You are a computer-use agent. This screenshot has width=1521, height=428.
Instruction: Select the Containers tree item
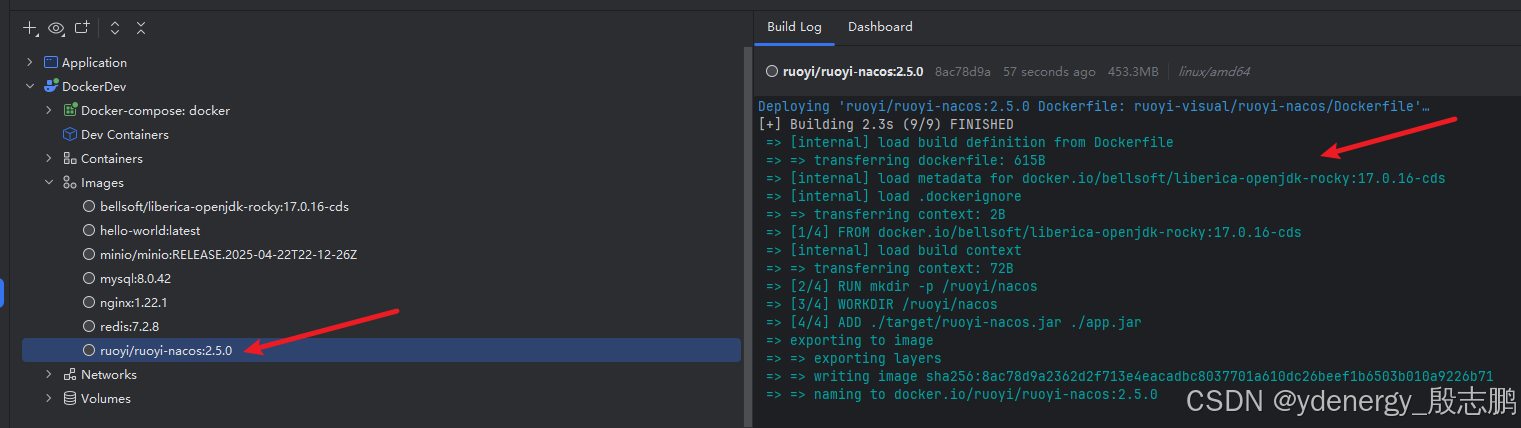tap(112, 158)
